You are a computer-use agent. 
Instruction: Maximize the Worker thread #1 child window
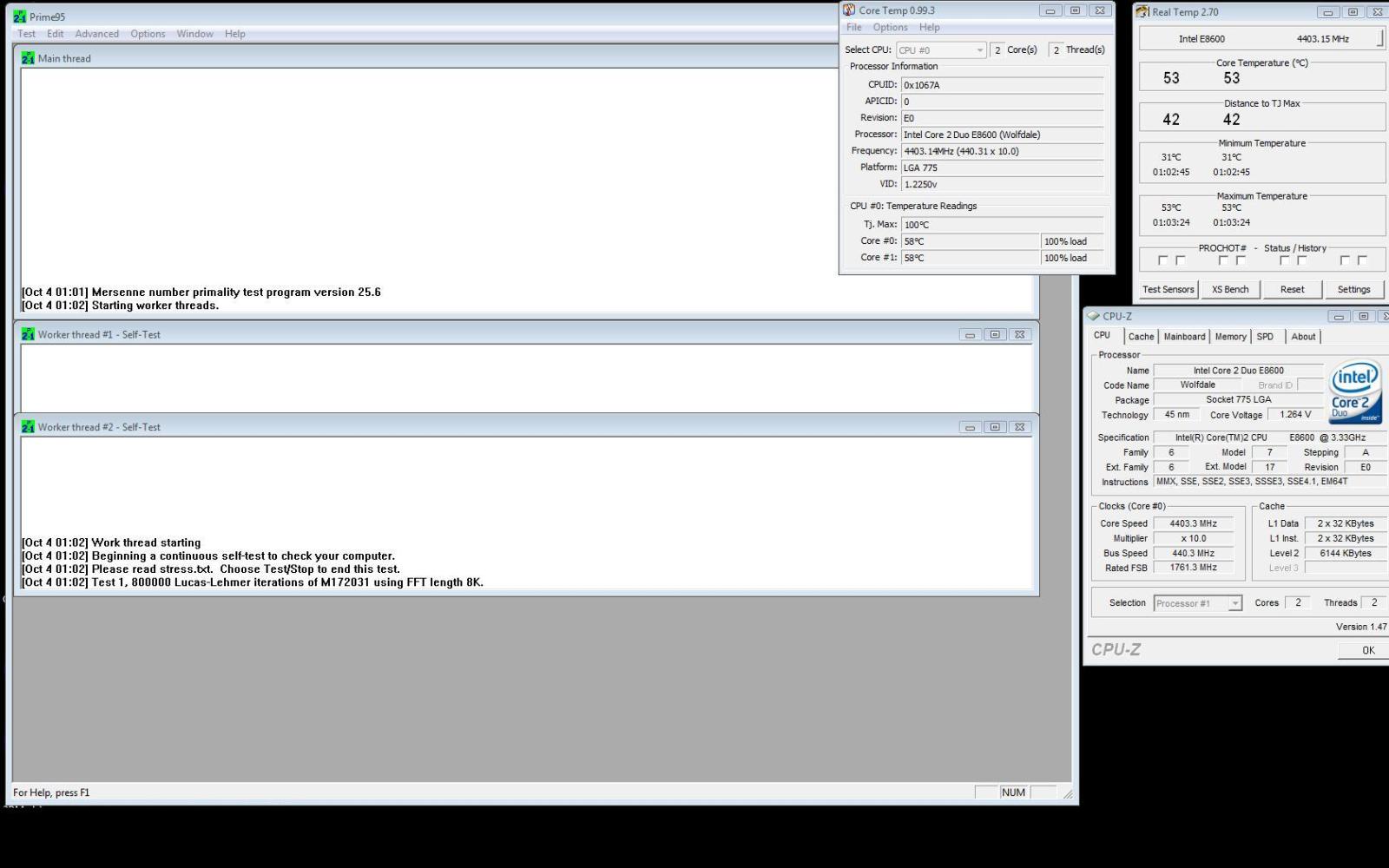coord(995,334)
